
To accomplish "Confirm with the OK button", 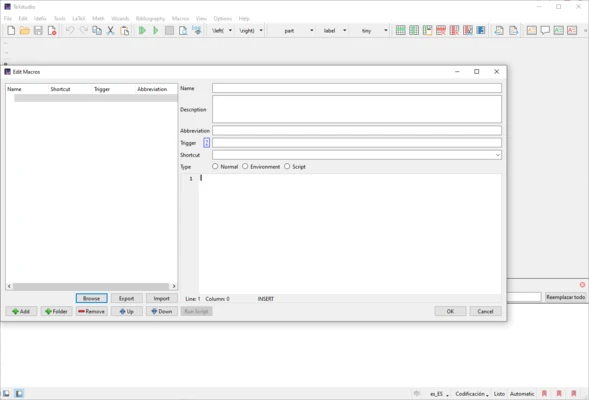I will point(450,311).
